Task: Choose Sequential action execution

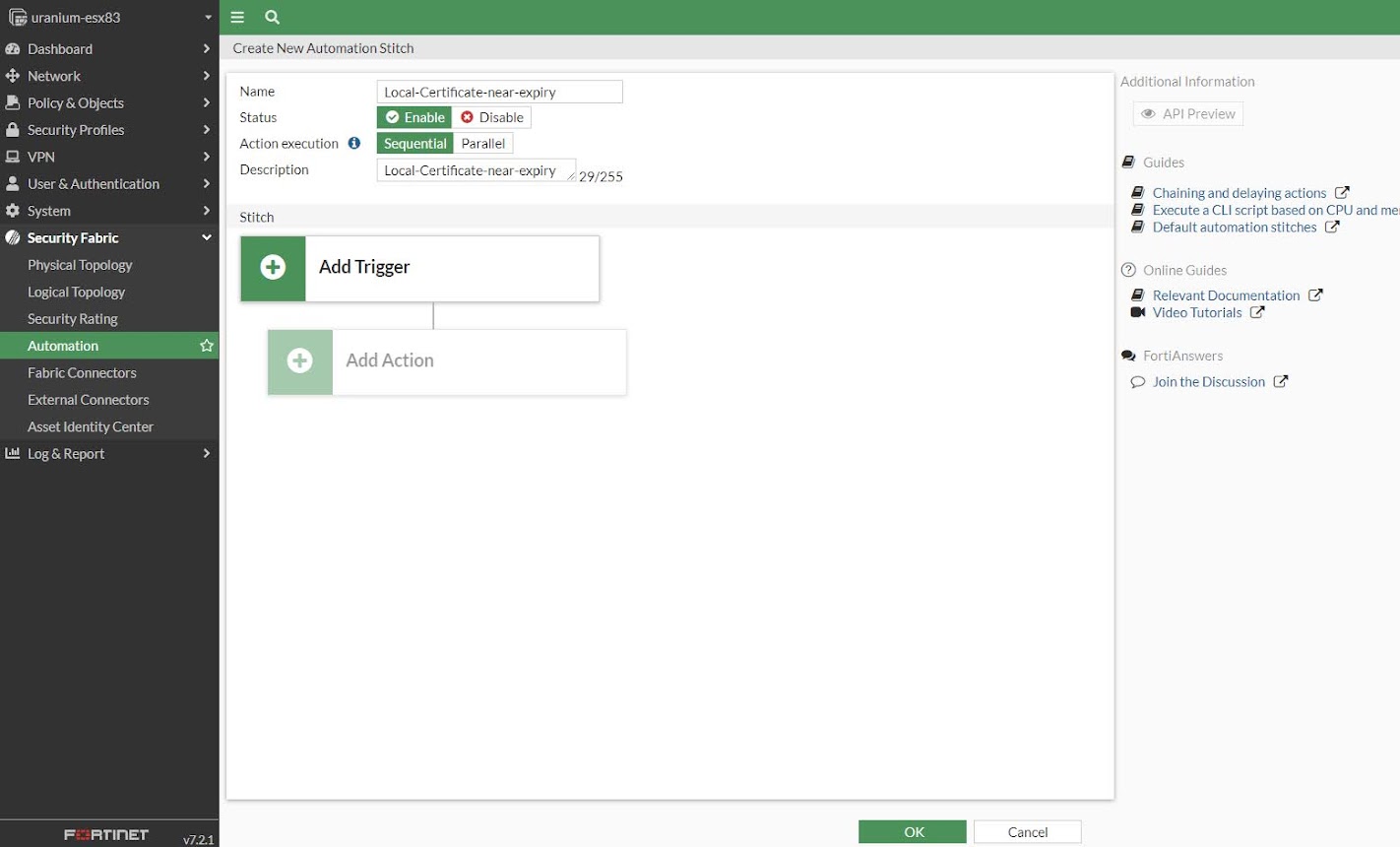Action: pyautogui.click(x=415, y=143)
